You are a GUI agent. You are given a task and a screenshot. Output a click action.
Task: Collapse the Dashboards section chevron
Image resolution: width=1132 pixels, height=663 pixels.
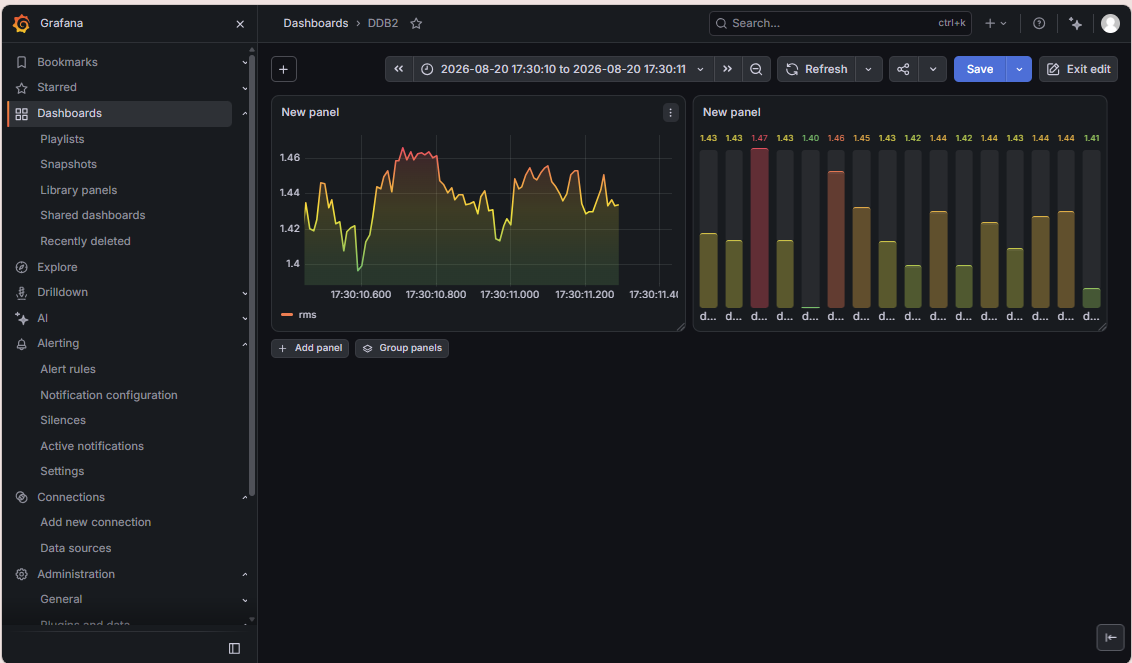(245, 113)
